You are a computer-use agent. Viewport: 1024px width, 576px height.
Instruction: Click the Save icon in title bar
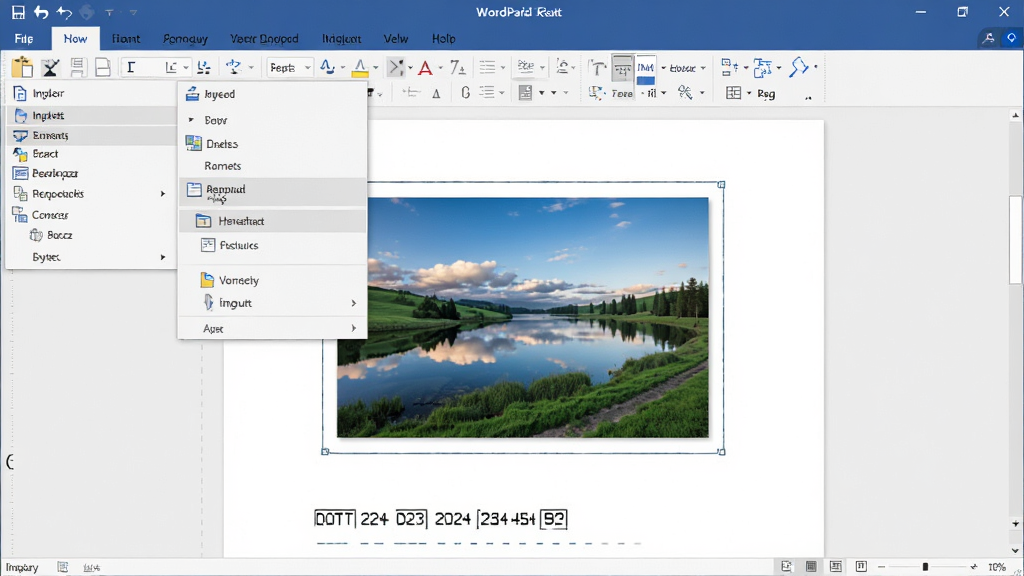coord(18,12)
